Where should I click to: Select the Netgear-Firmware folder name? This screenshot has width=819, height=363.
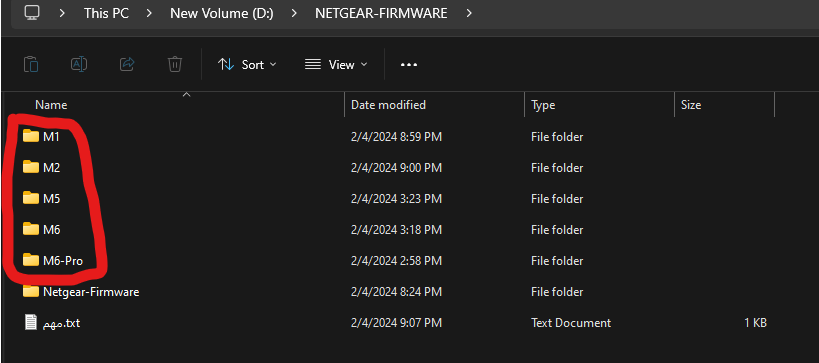pyautogui.click(x=91, y=291)
